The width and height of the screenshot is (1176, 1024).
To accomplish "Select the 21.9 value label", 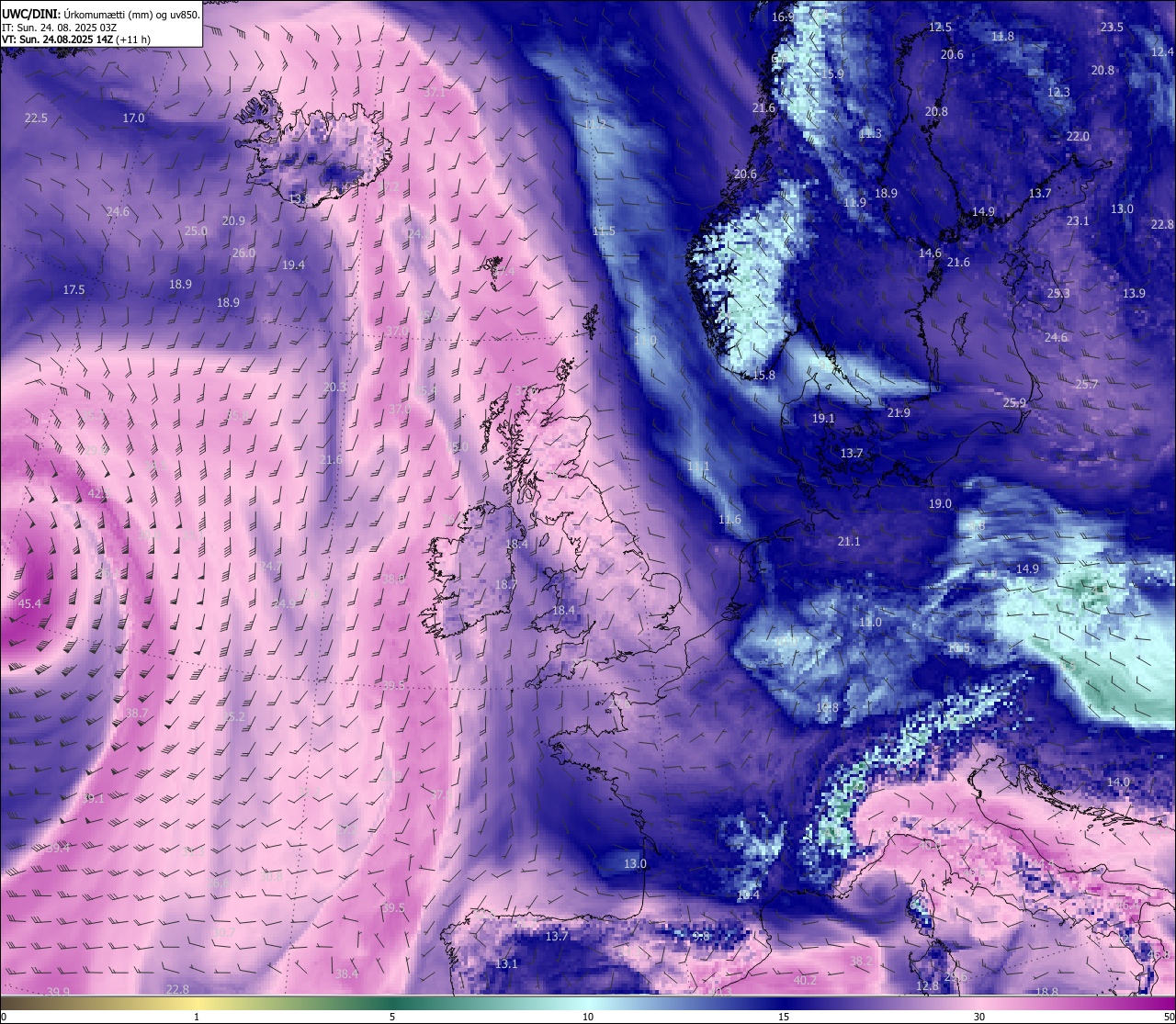I will (899, 412).
